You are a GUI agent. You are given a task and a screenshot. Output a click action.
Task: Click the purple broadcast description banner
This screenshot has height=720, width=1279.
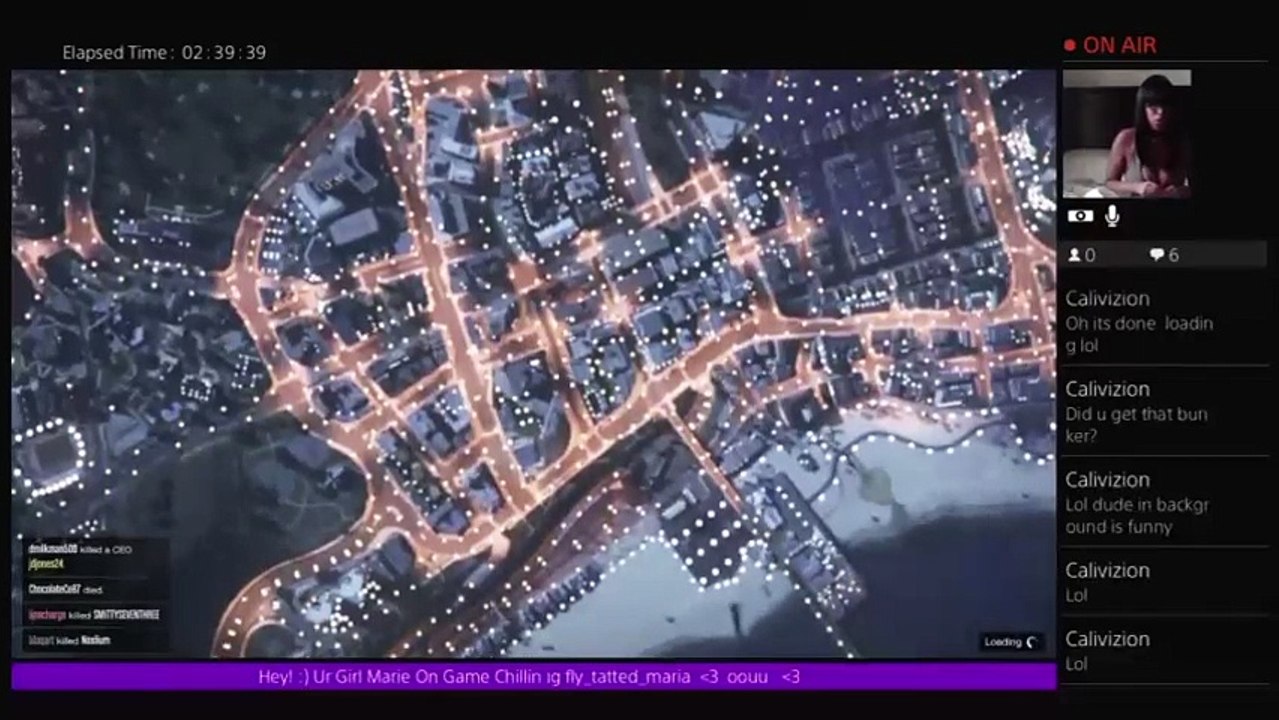[x=534, y=677]
